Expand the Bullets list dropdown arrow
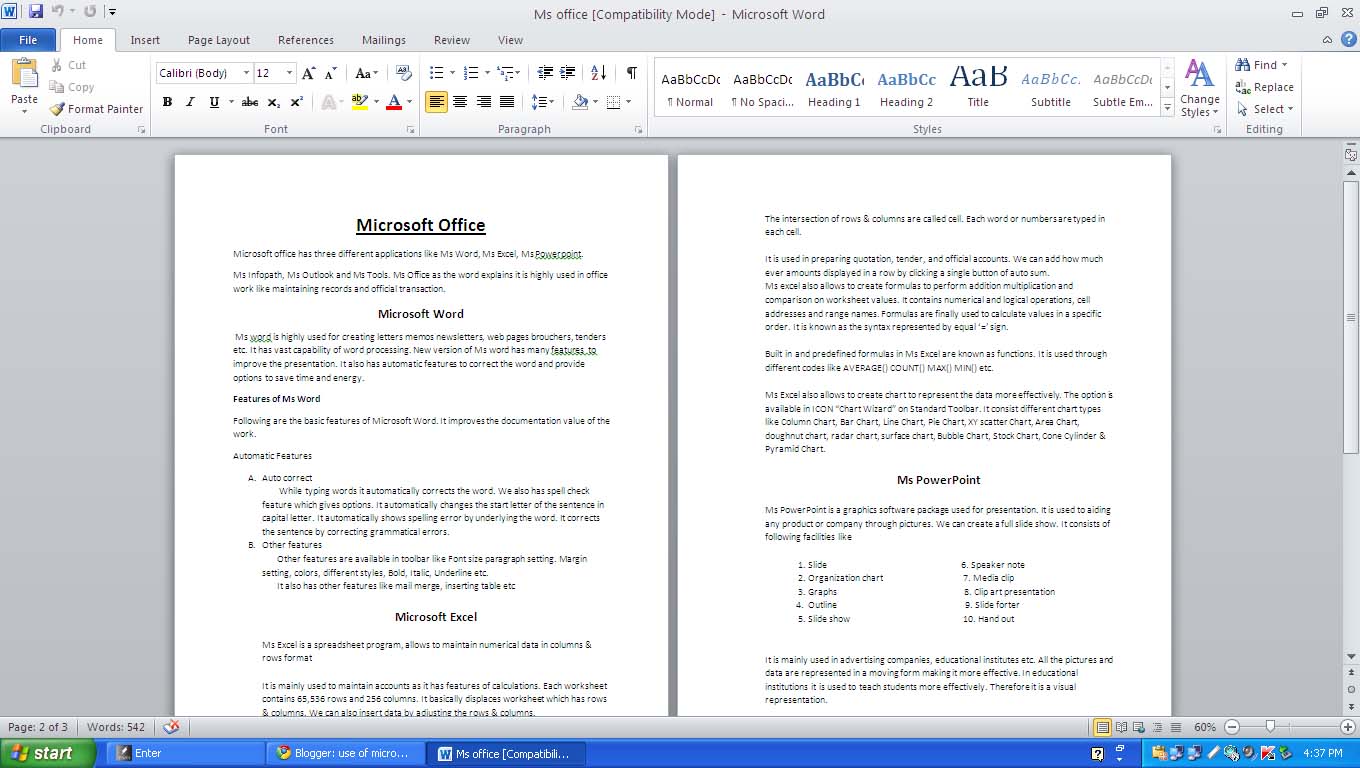This screenshot has width=1360, height=768. pos(453,73)
